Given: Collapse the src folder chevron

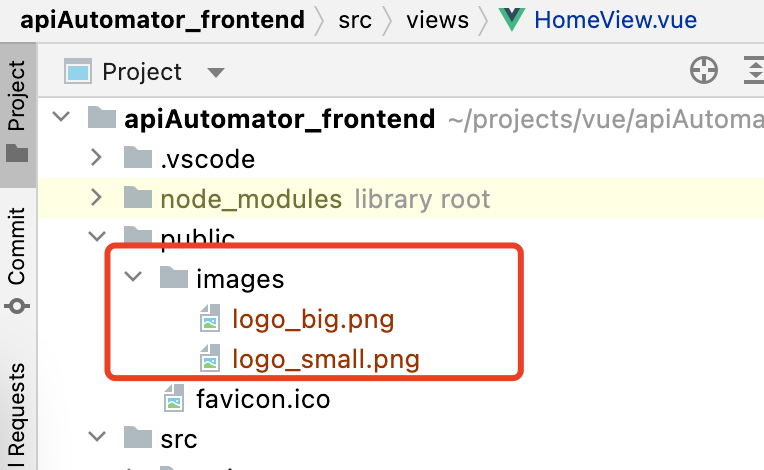Looking at the screenshot, I should (97, 436).
